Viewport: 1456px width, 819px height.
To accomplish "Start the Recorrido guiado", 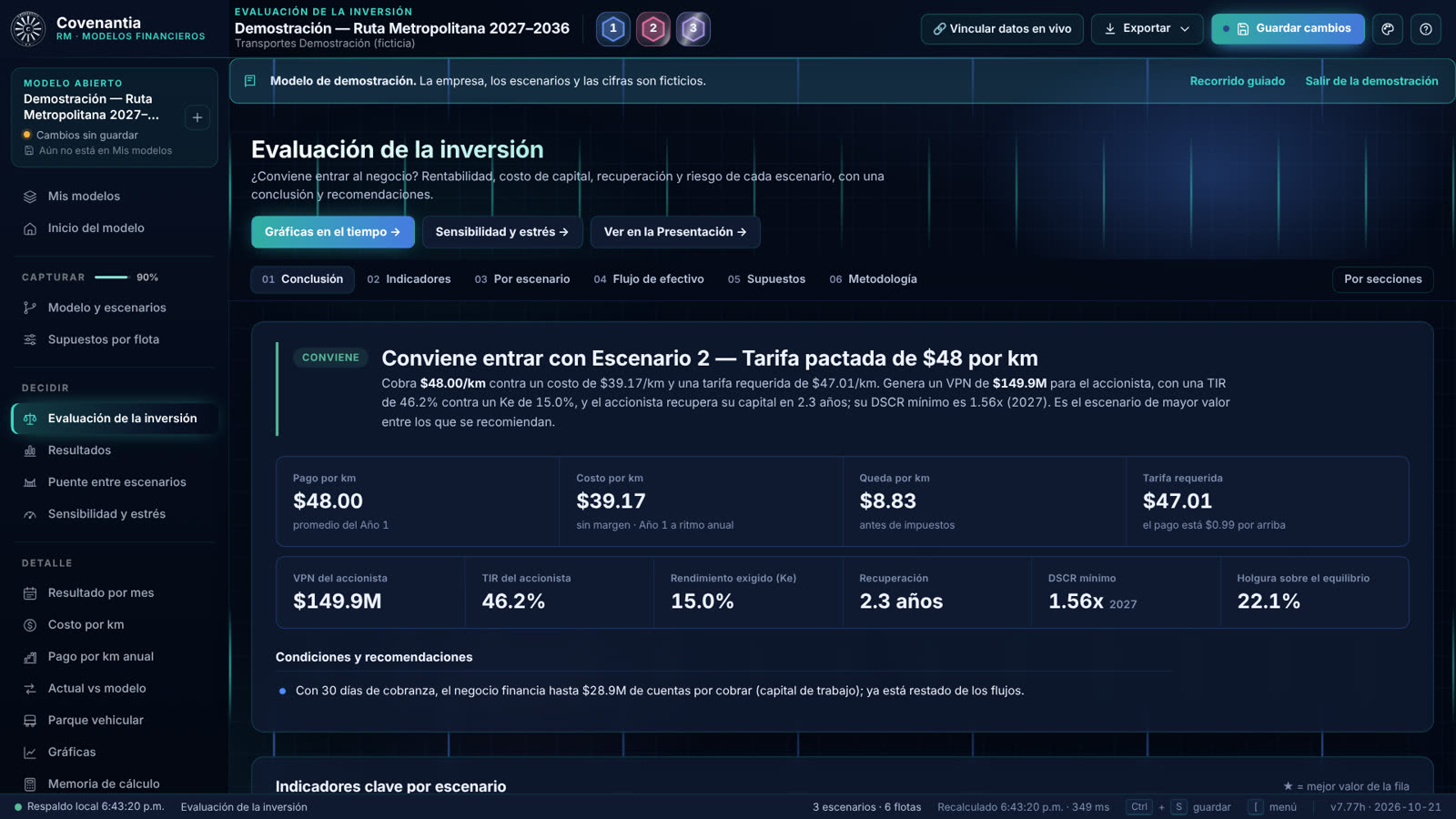I will [1238, 81].
